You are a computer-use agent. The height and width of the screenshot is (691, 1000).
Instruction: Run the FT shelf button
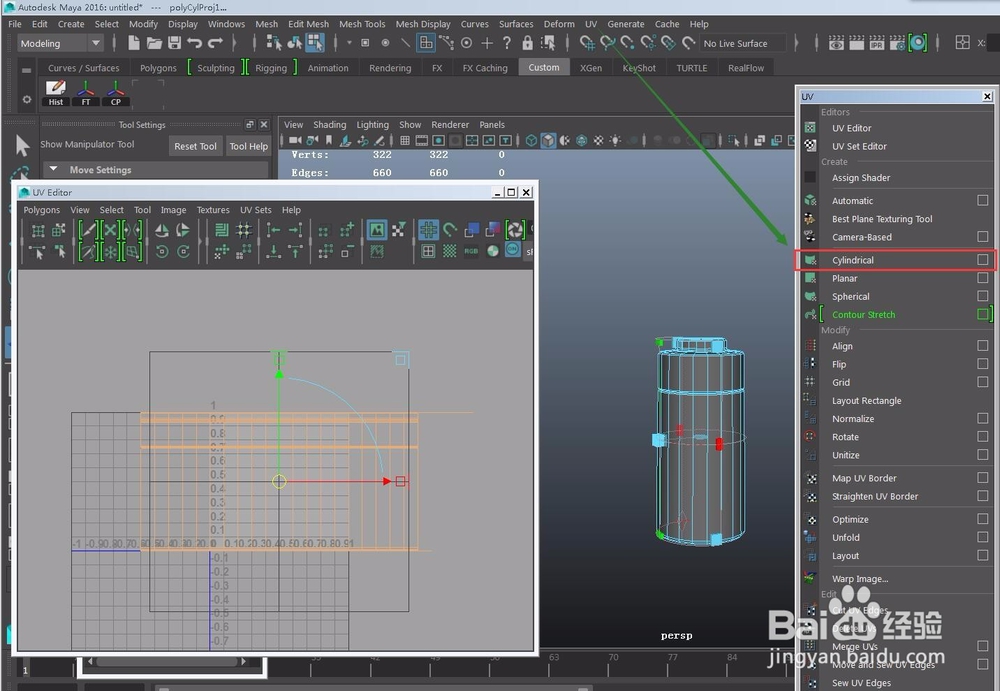click(x=85, y=93)
